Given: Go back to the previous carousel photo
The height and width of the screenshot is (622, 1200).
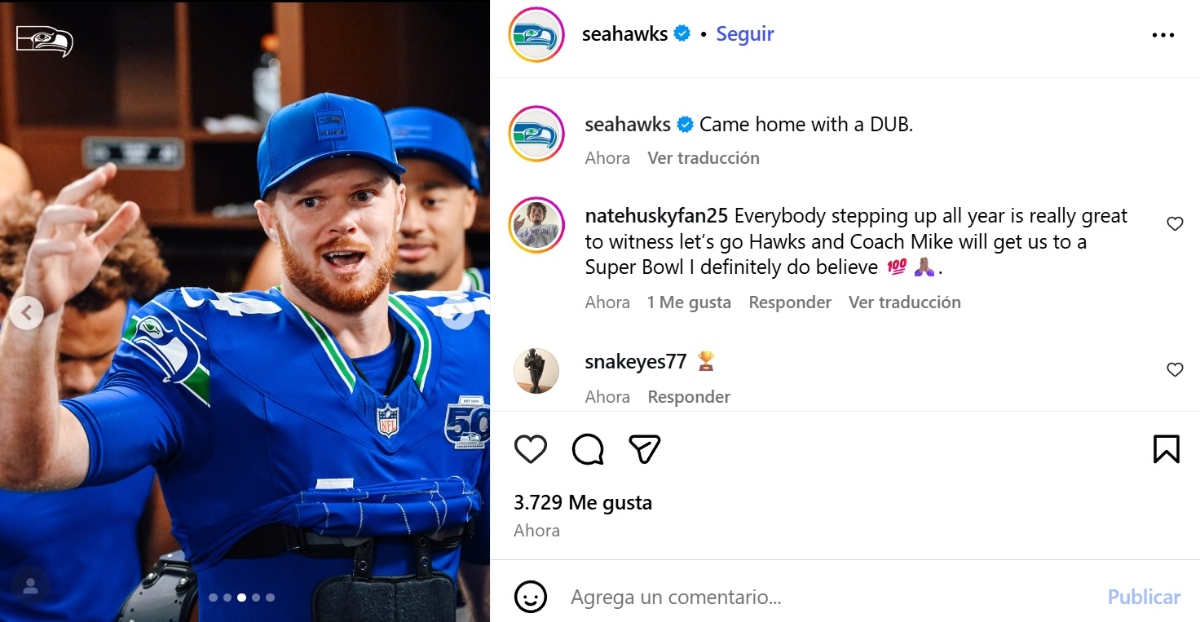Looking at the screenshot, I should [x=26, y=314].
